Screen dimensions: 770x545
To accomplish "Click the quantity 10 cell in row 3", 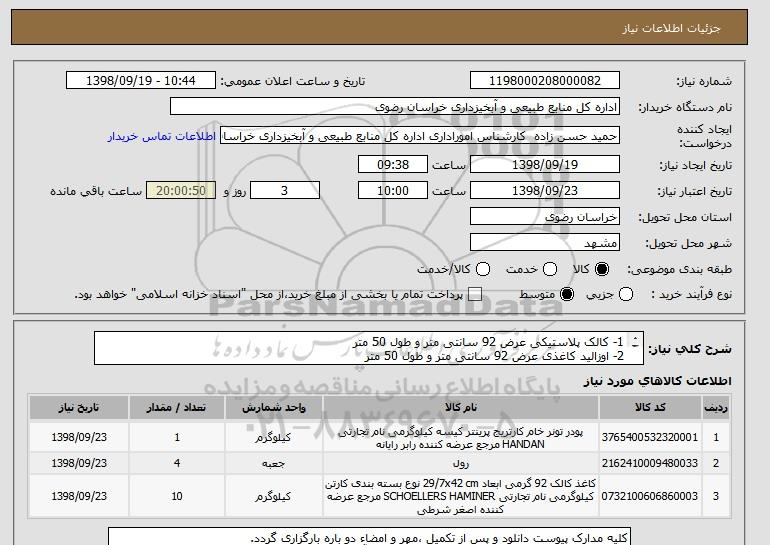I will coord(177,496).
